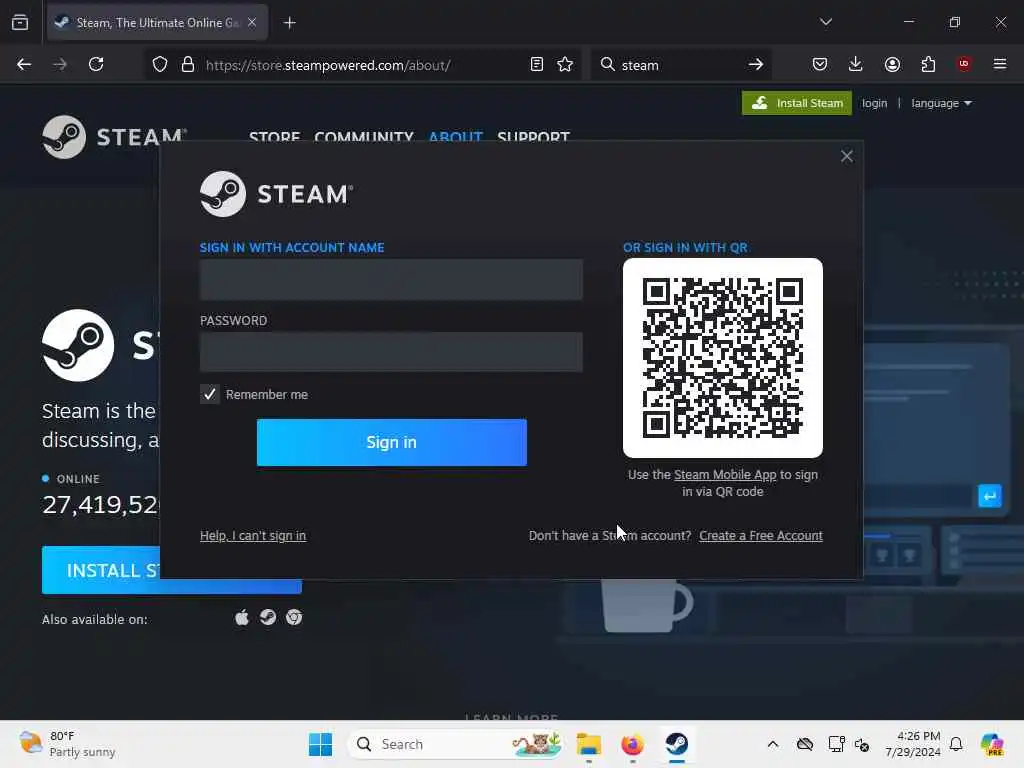
Task: Click the login link in the header
Action: 874,103
